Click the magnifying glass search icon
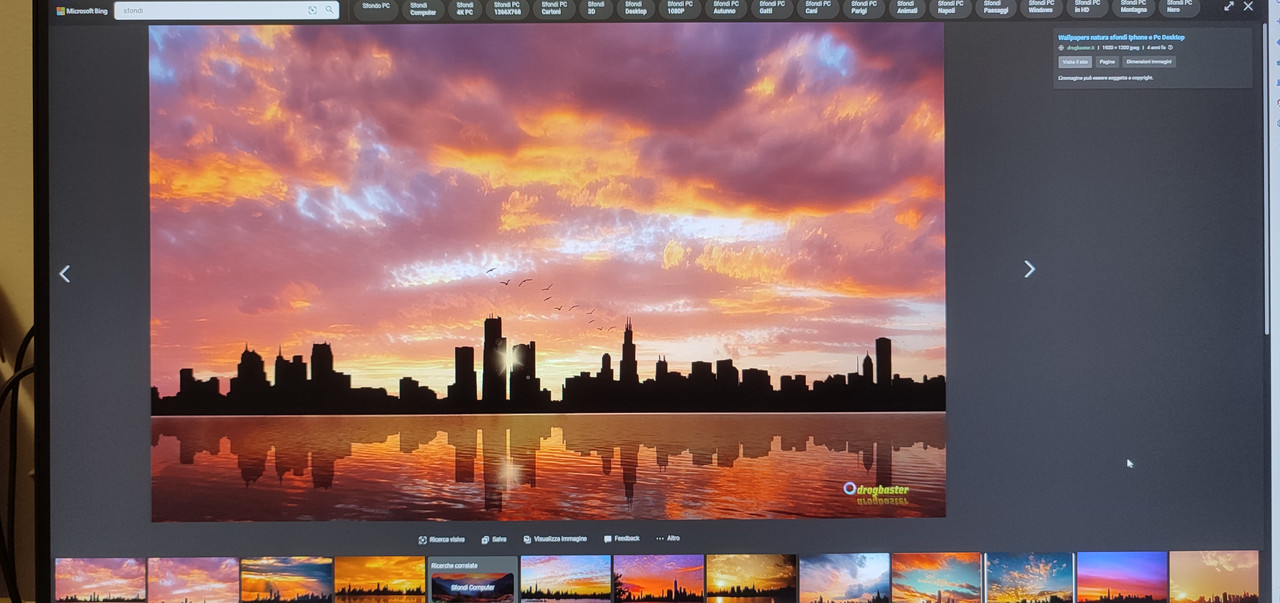 pyautogui.click(x=329, y=10)
